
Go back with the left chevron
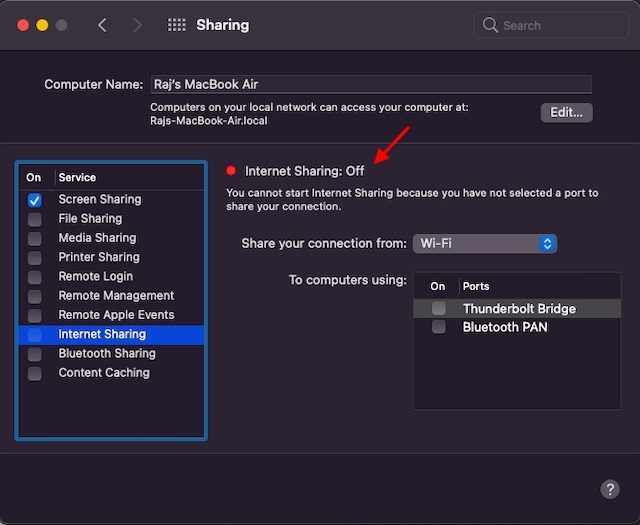102,25
